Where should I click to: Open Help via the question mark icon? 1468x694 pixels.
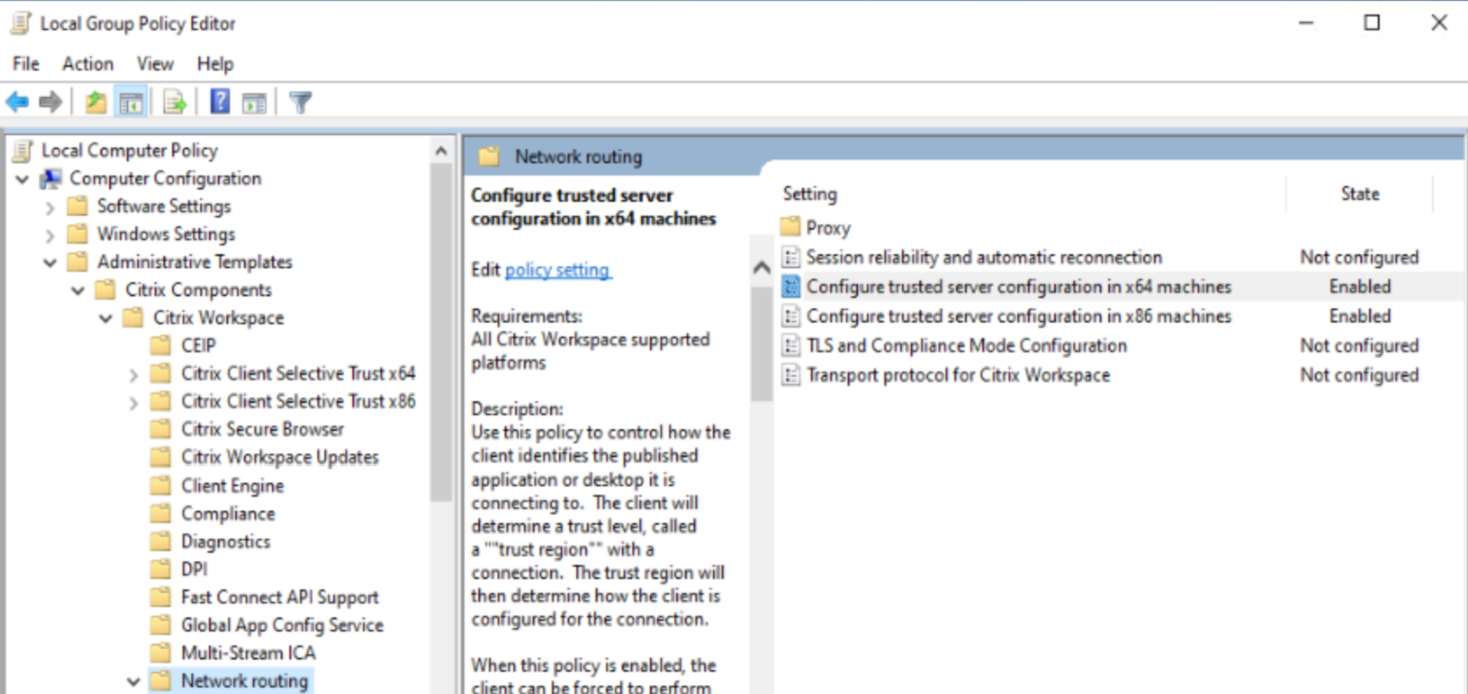[220, 102]
